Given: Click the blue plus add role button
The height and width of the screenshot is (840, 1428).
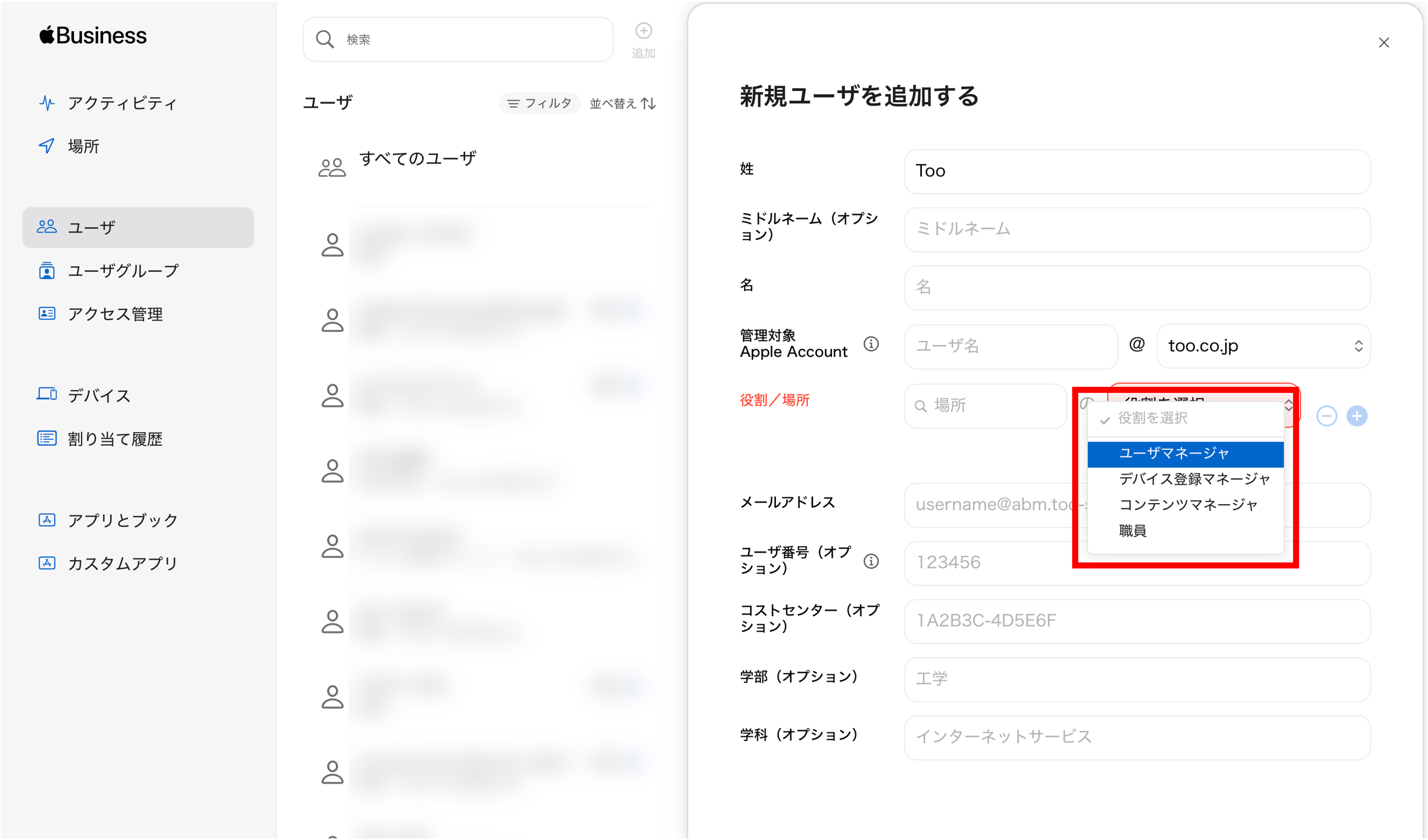Looking at the screenshot, I should [x=1357, y=416].
